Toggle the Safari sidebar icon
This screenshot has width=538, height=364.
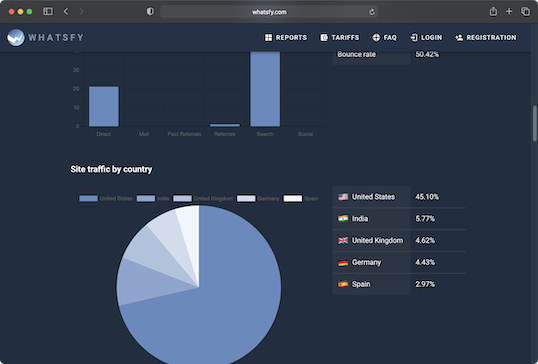click(x=48, y=12)
